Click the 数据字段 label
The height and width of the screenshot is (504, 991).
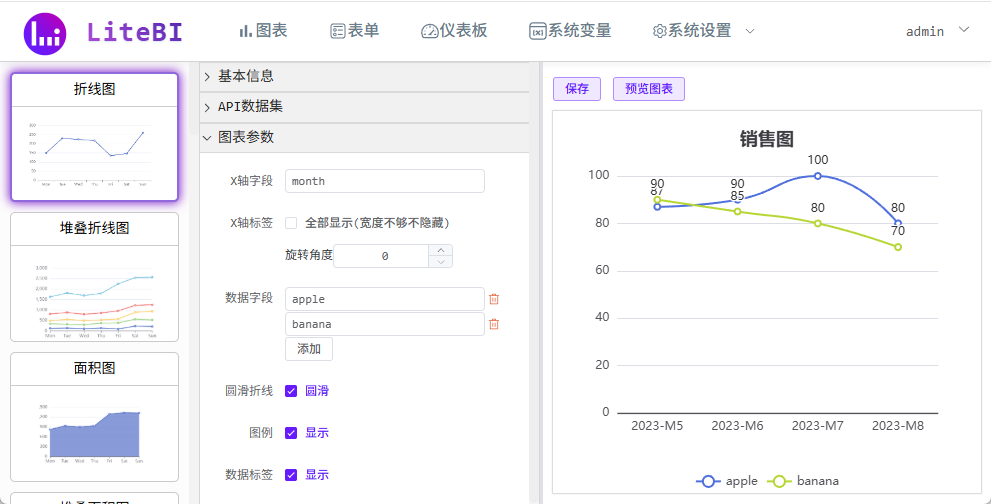(249, 298)
